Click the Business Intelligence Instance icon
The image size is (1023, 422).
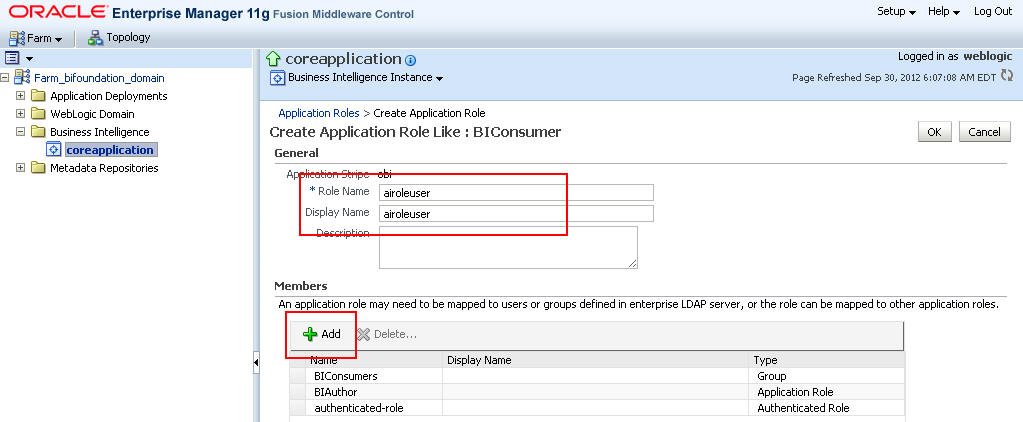click(x=278, y=78)
